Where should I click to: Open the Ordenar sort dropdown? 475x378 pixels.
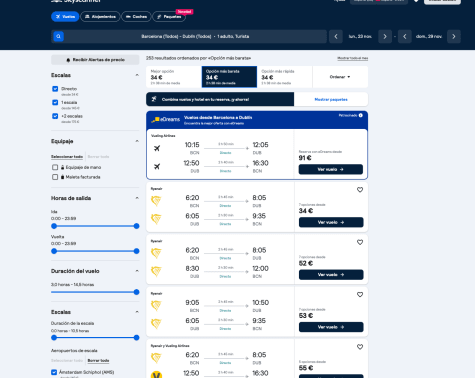coord(340,77)
